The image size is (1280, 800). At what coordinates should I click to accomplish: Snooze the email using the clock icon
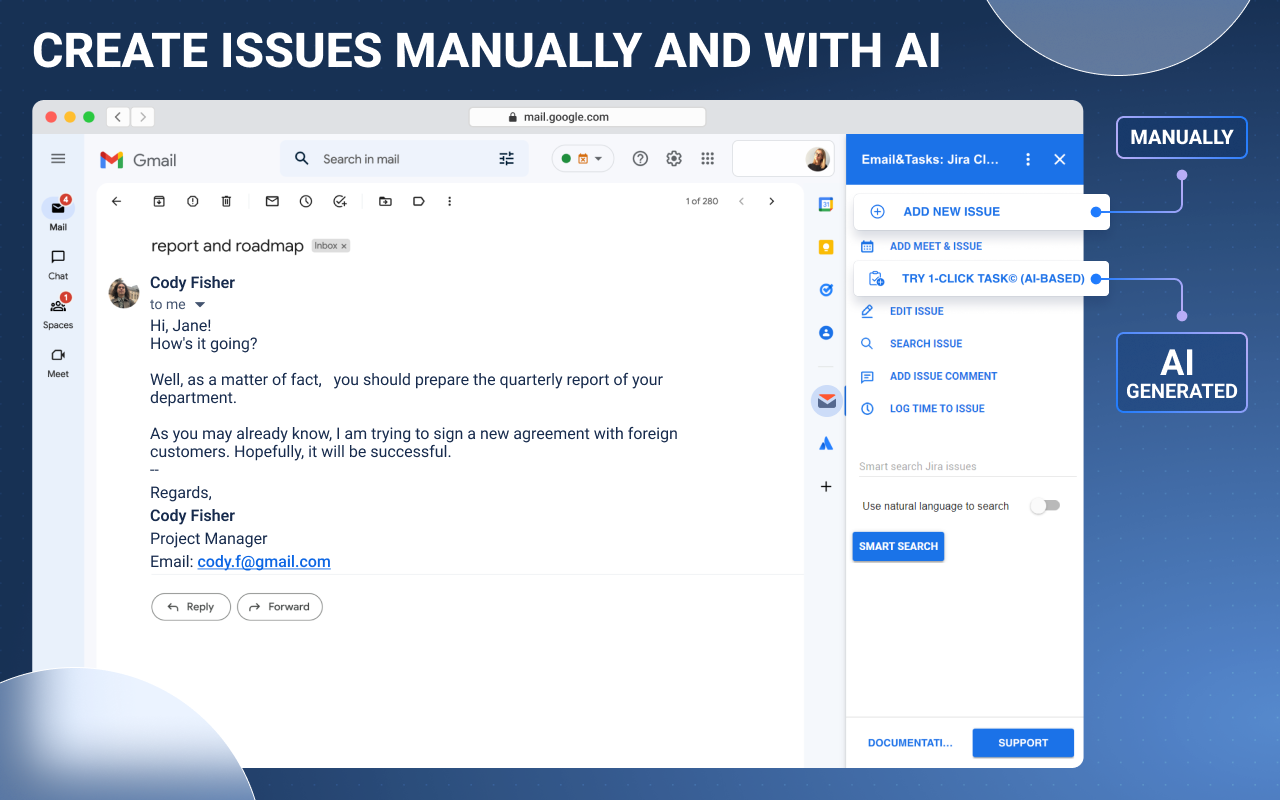pos(306,201)
